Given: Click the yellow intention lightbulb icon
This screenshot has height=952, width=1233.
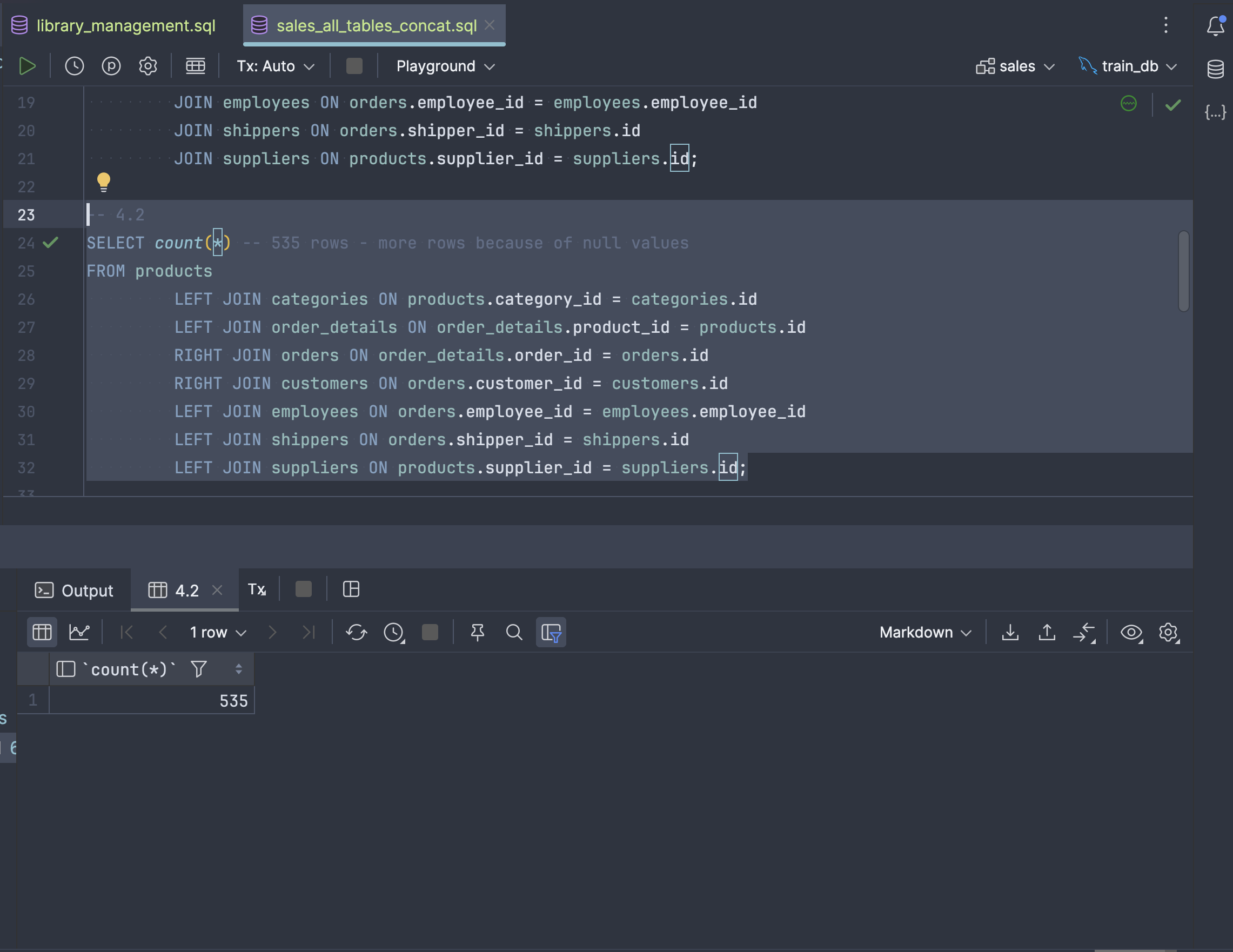Looking at the screenshot, I should point(103,182).
